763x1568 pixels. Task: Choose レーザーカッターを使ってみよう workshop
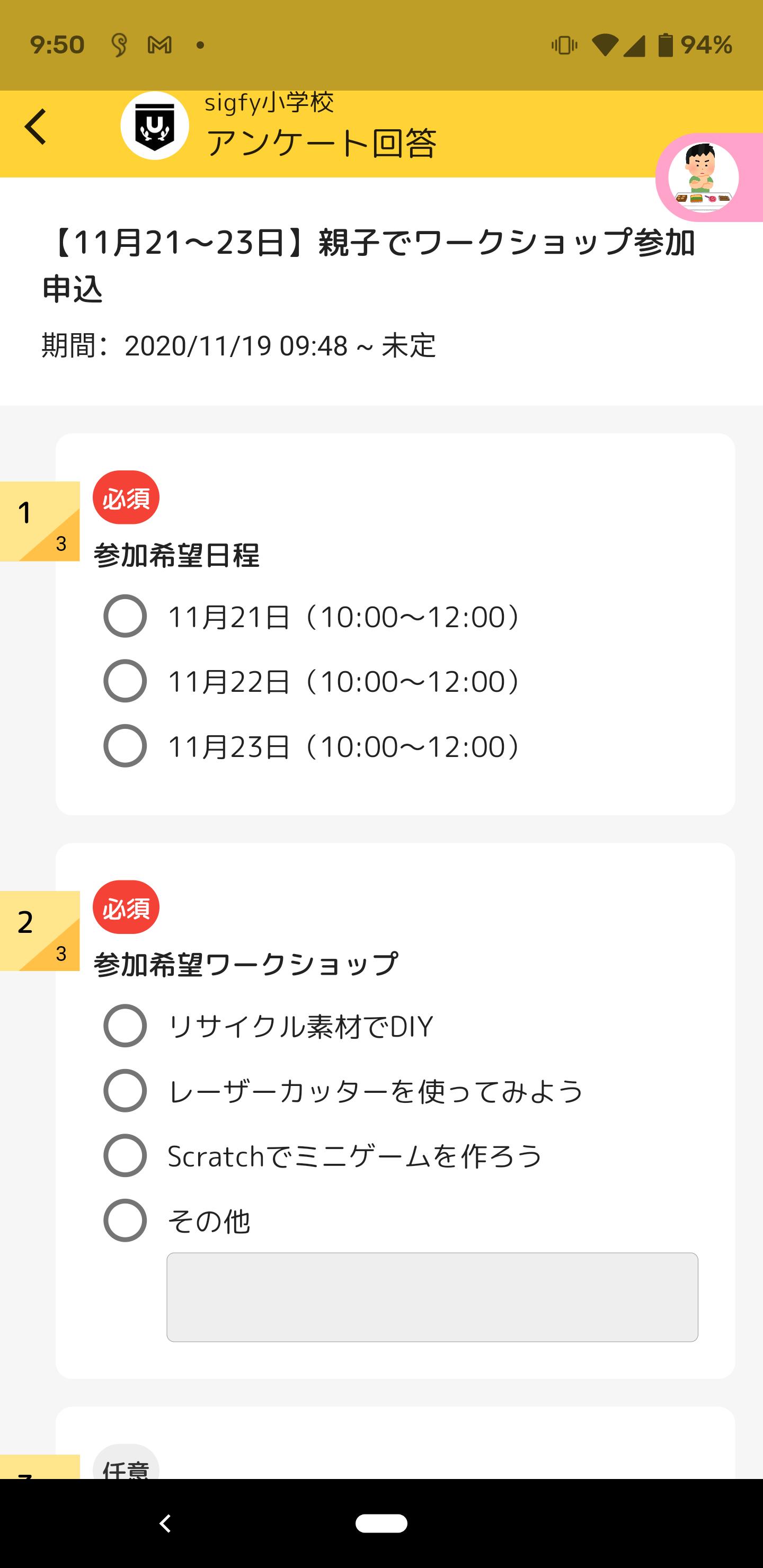(126, 1091)
